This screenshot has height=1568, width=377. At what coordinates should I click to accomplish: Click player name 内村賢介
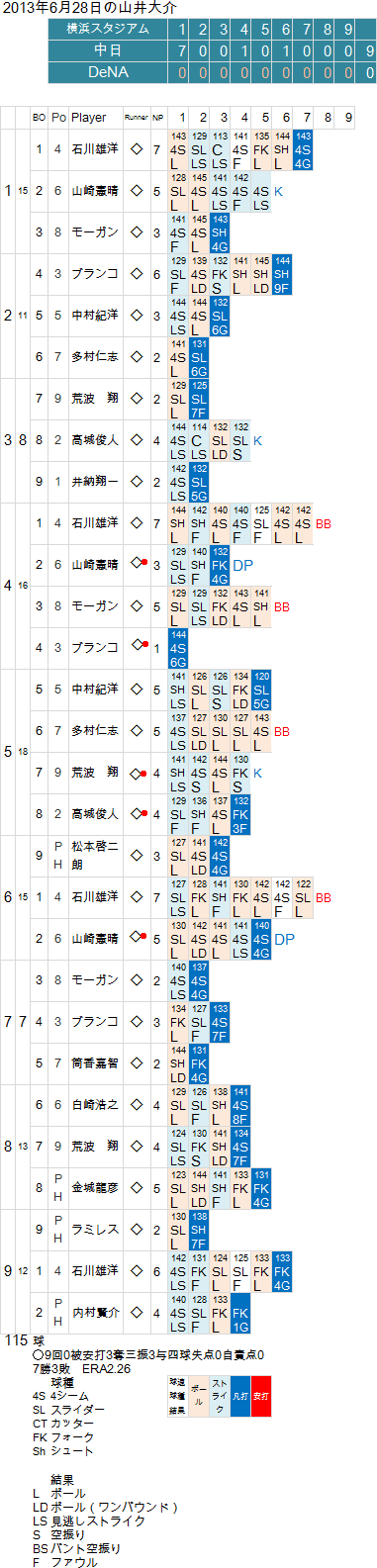tap(95, 1313)
